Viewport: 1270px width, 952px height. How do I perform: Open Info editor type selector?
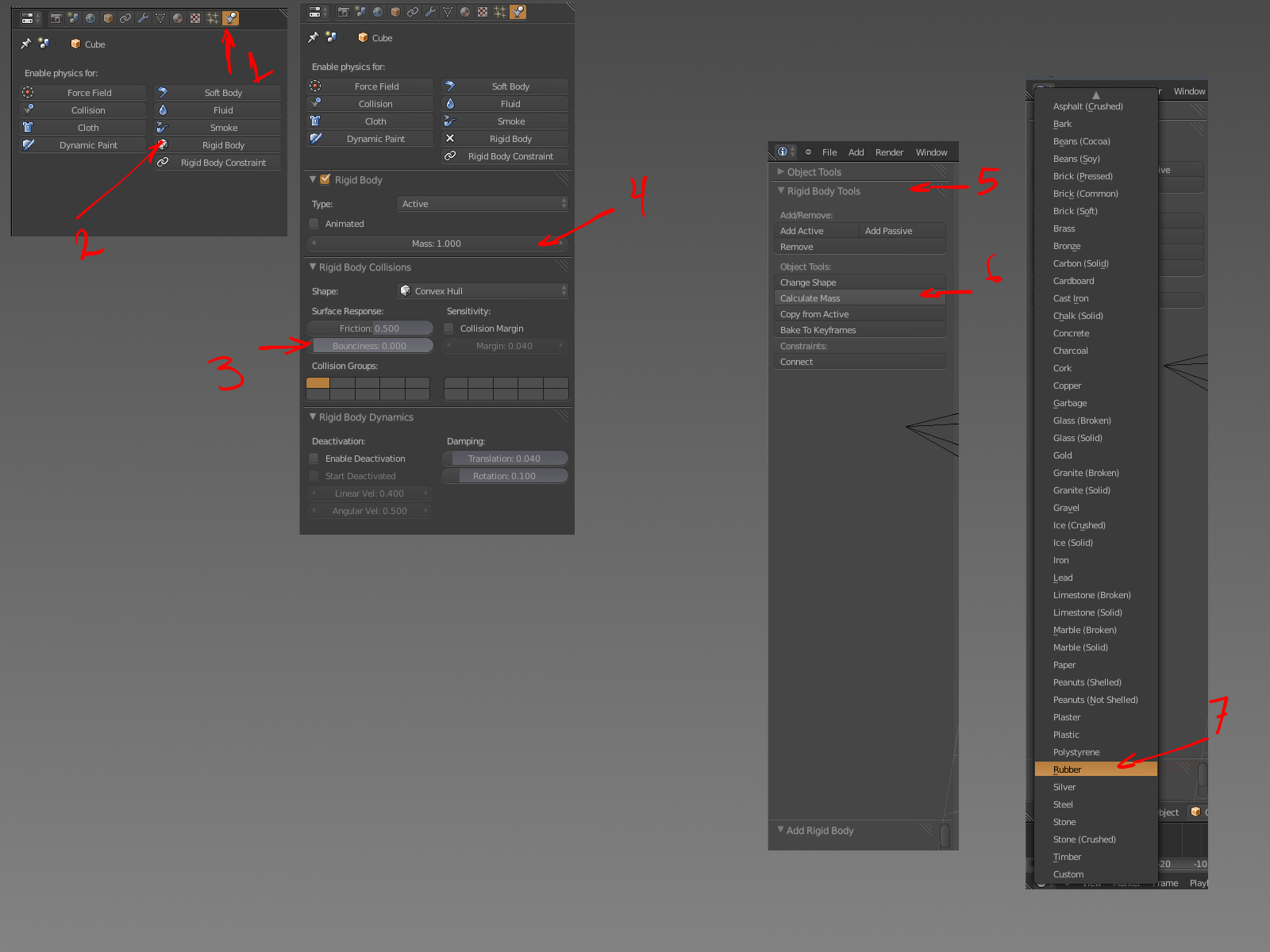pos(786,152)
